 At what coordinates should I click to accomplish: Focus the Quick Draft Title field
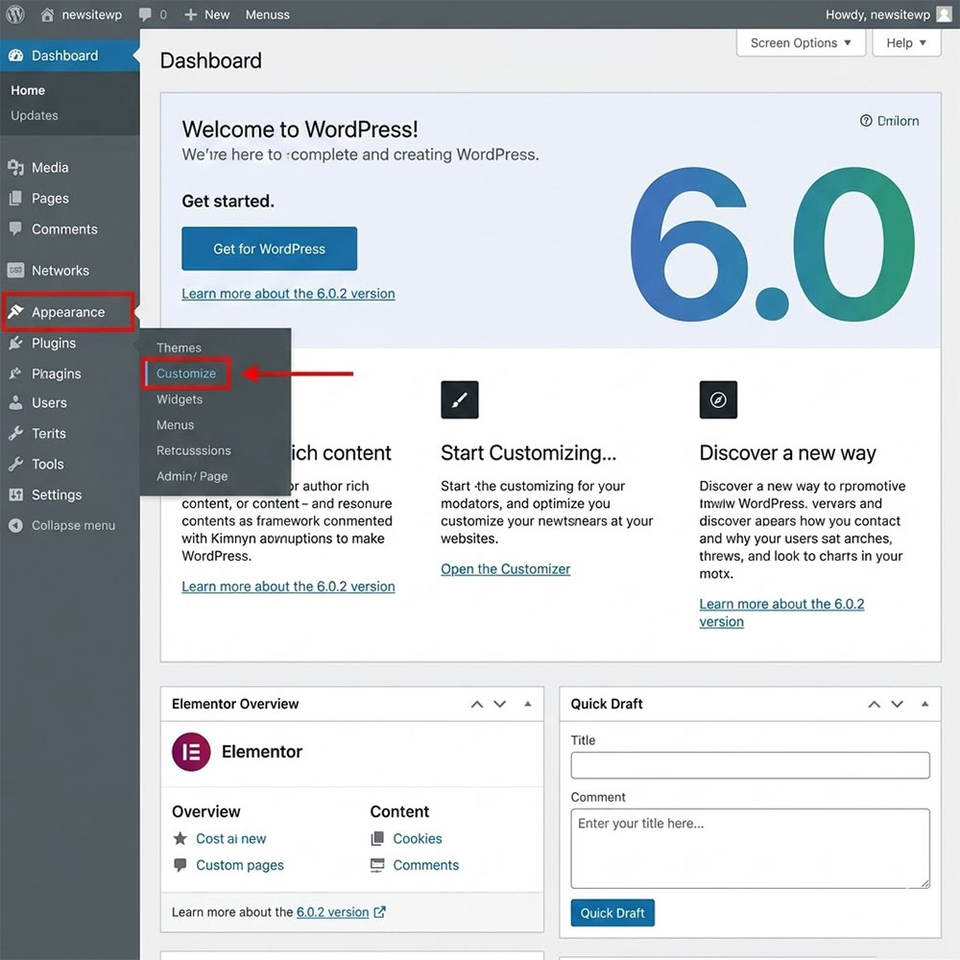(750, 765)
